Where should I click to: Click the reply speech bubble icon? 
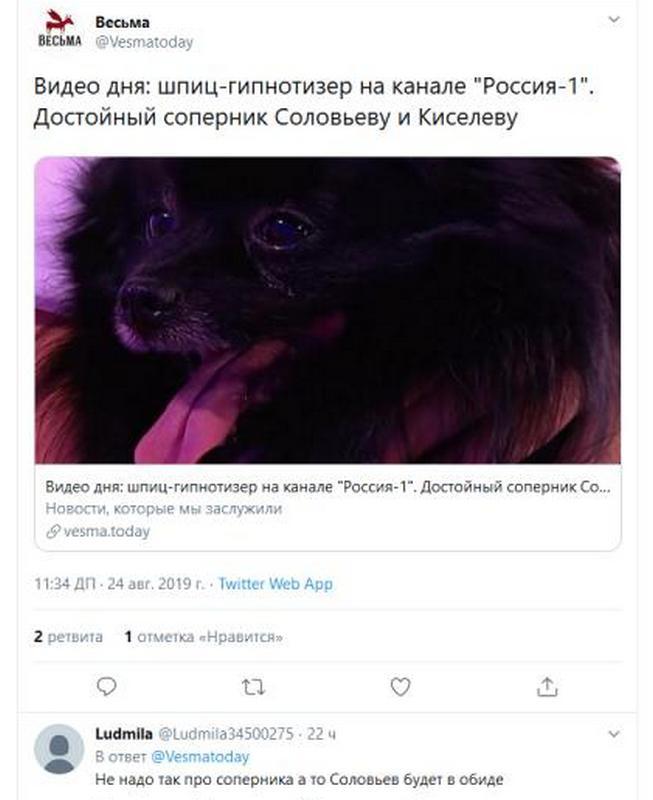pyautogui.click(x=107, y=687)
